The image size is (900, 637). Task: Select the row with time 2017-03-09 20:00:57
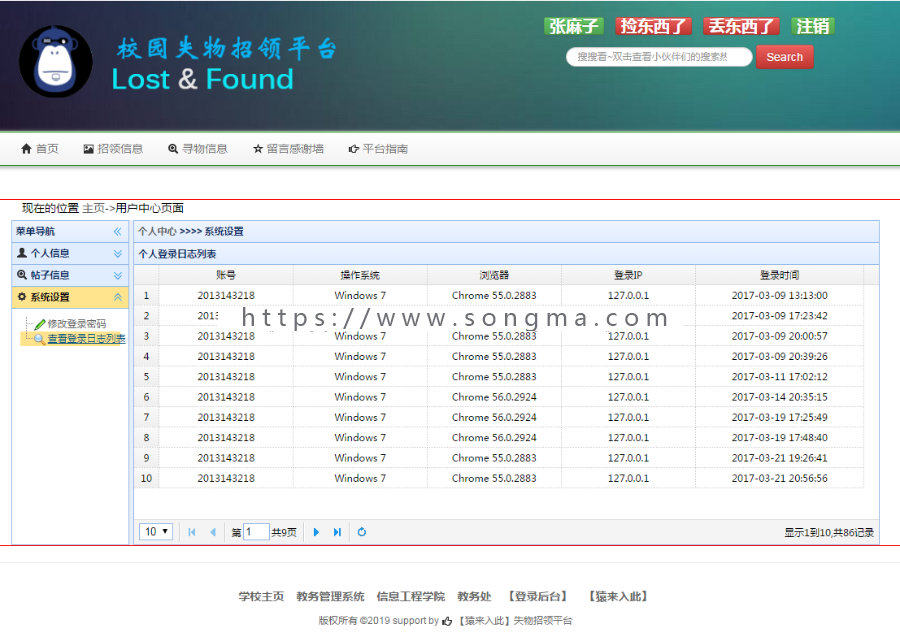[x=499, y=336]
